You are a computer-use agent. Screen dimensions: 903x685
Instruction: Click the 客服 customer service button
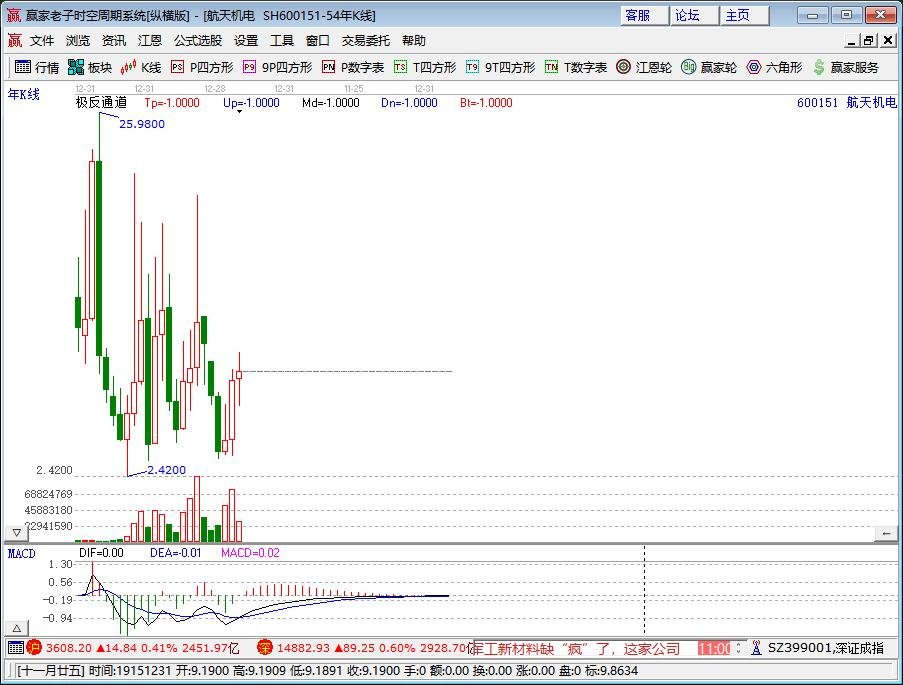[x=644, y=15]
